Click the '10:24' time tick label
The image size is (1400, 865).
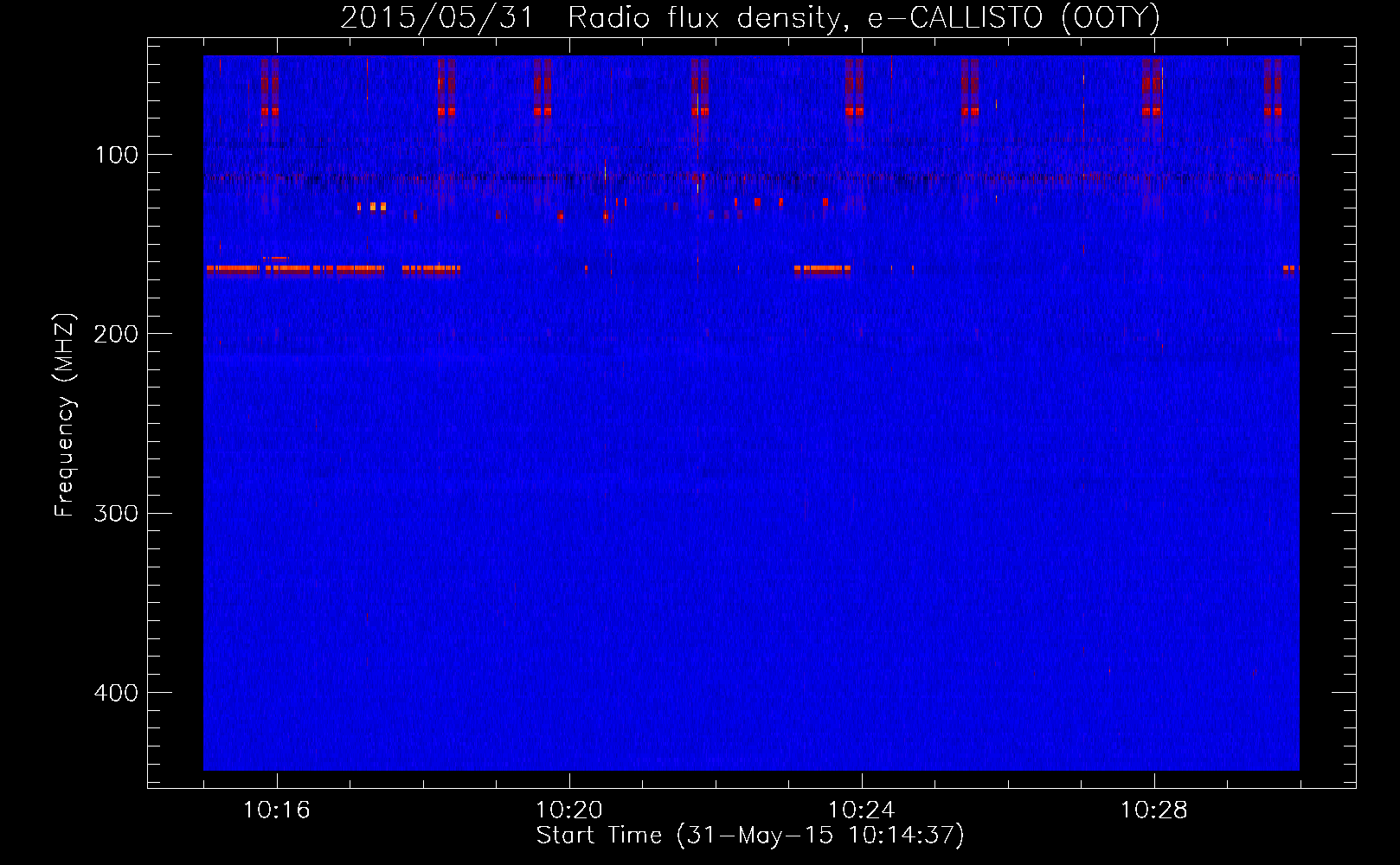coord(862,811)
